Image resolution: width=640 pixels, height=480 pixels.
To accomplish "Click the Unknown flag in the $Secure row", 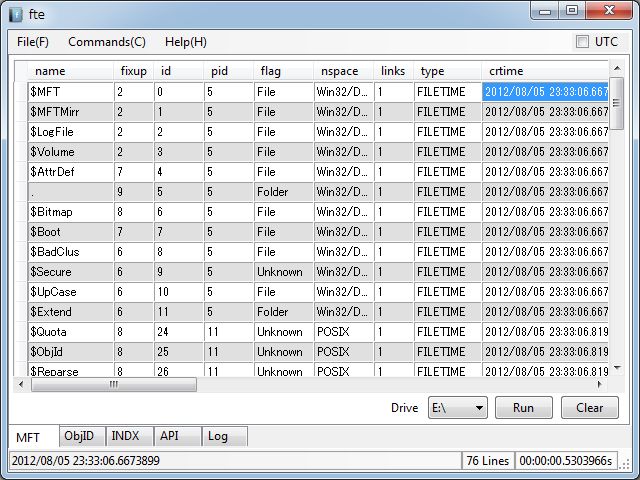I will [x=284, y=271].
